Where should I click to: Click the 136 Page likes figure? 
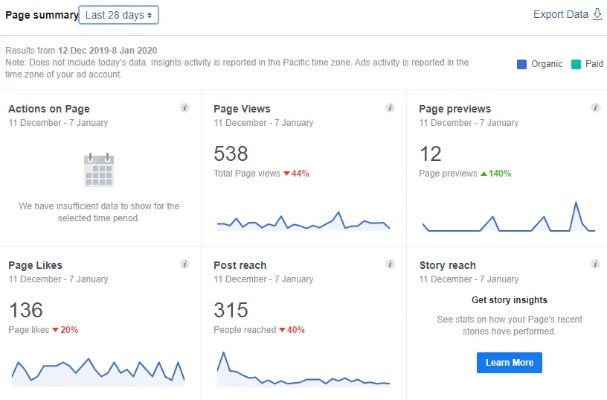[x=27, y=310]
